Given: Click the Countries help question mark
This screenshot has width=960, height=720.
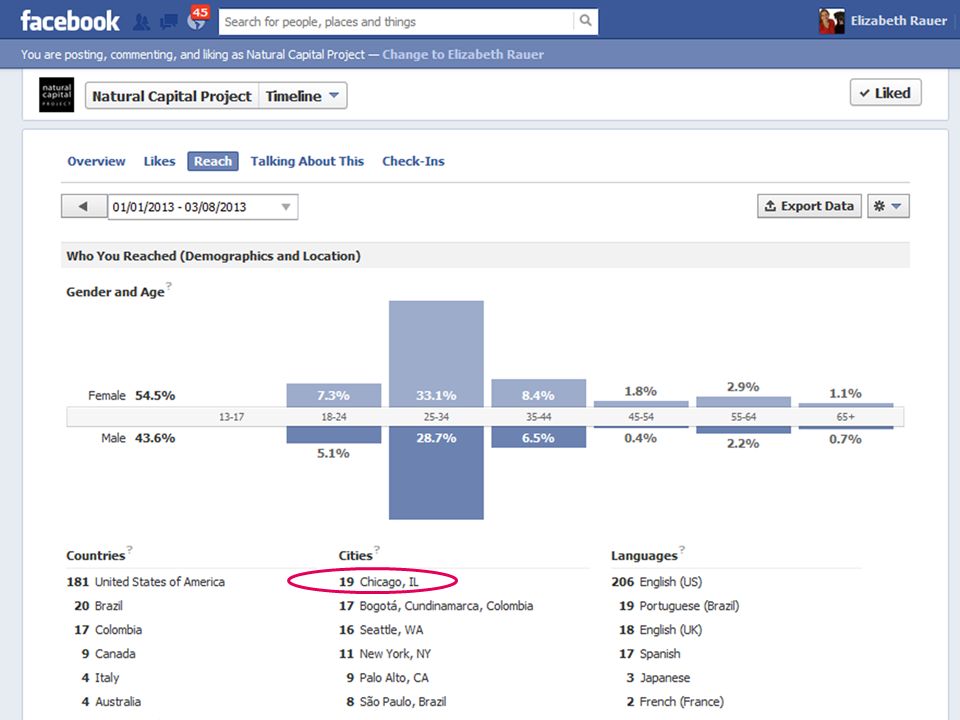Looking at the screenshot, I should pos(130,549).
